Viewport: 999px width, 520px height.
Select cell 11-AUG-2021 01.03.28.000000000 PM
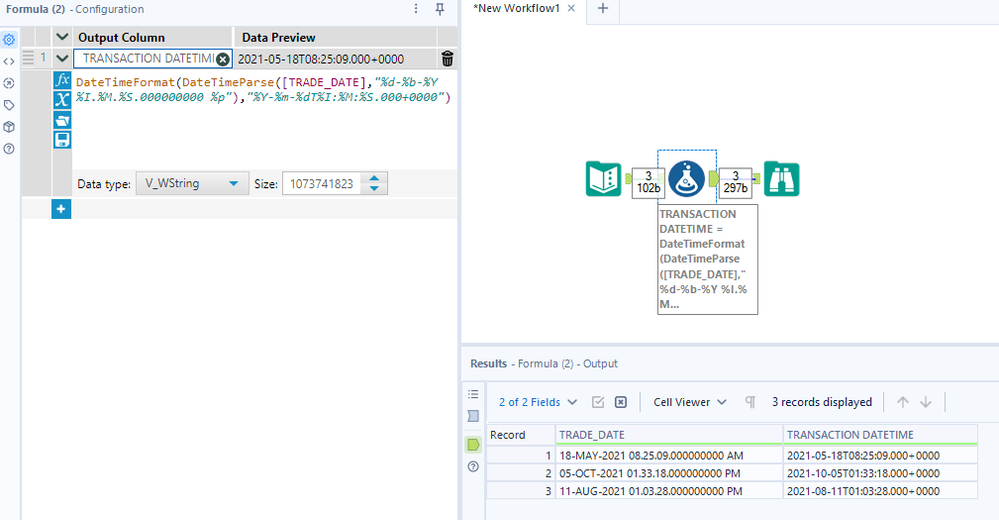(669, 491)
